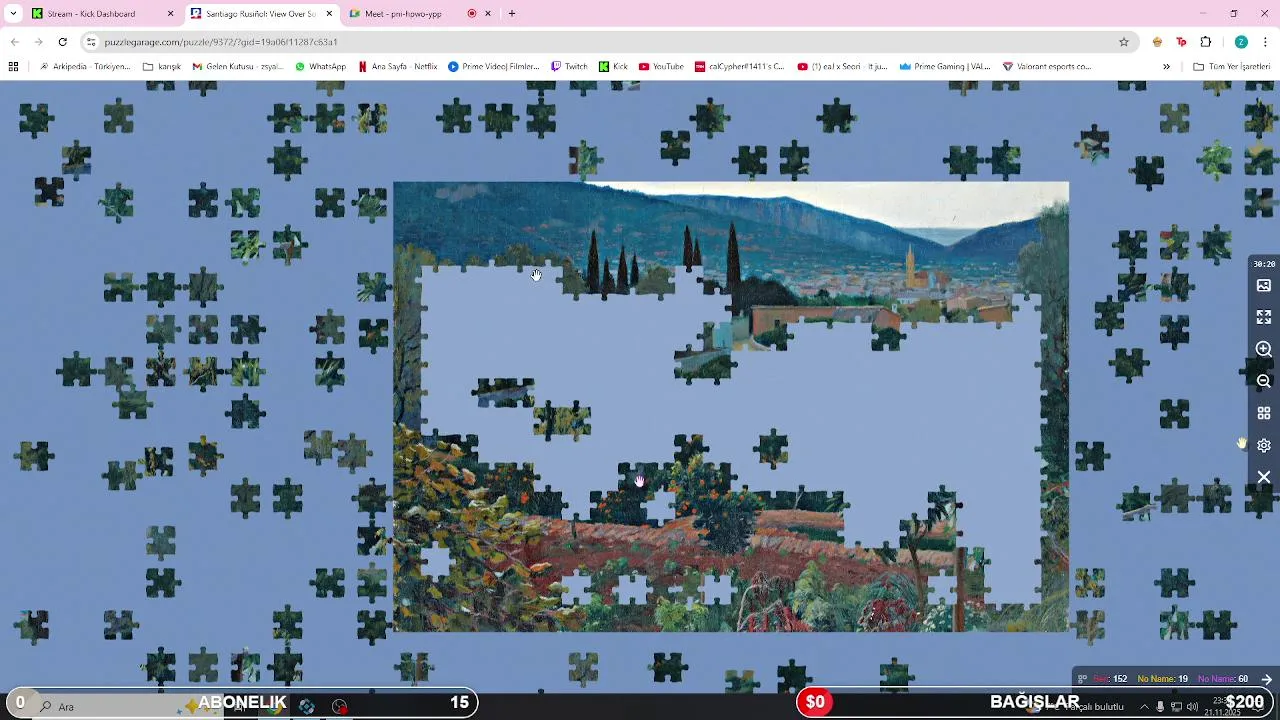Open the Netflix Ana Sayfa bookmark
1280x720 pixels.
coord(398,66)
